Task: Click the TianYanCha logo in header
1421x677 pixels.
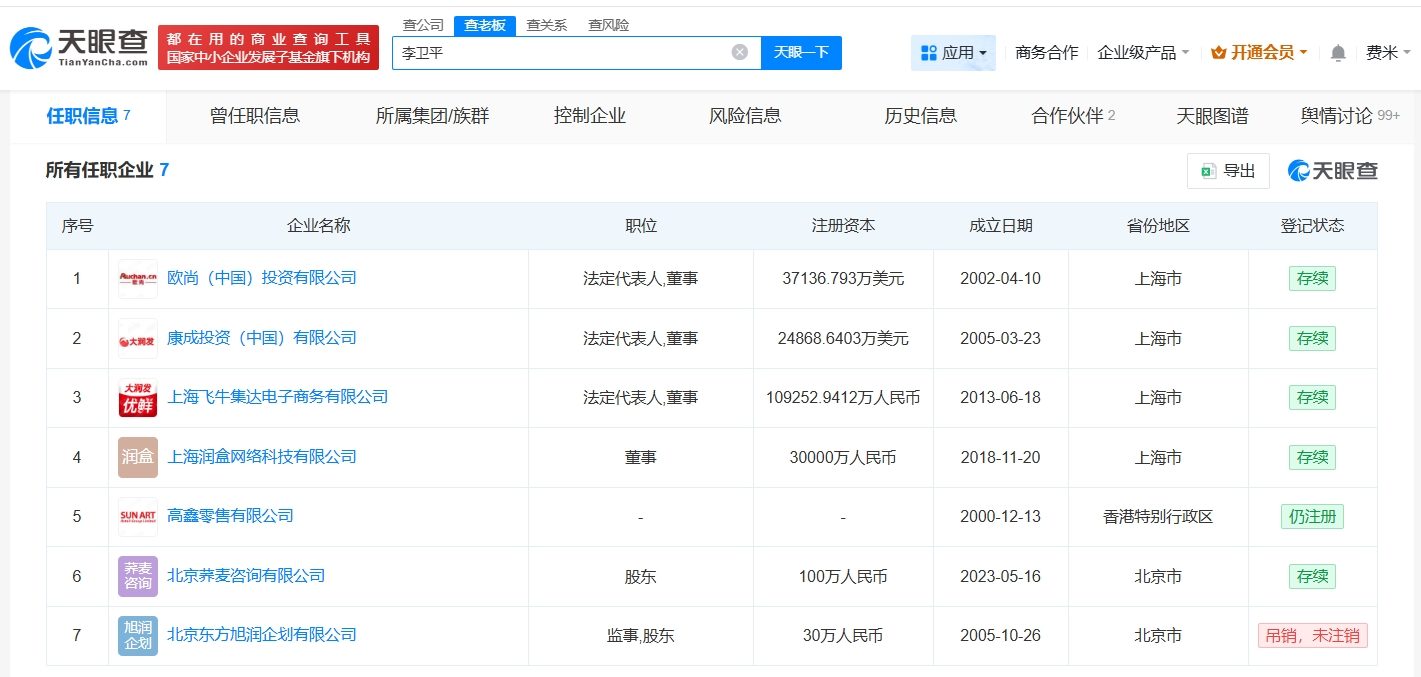Action: point(78,47)
